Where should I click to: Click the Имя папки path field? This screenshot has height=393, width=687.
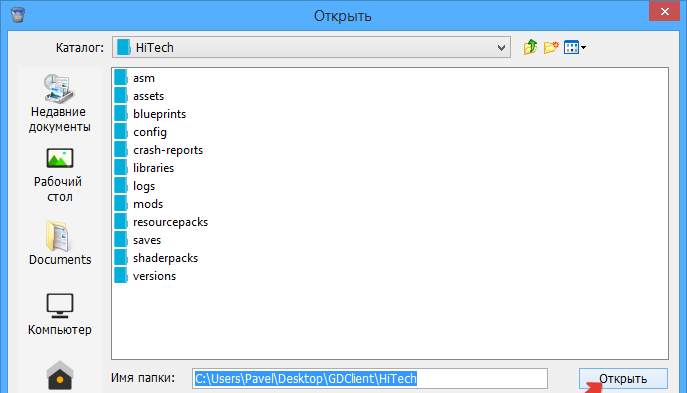pyautogui.click(x=370, y=379)
